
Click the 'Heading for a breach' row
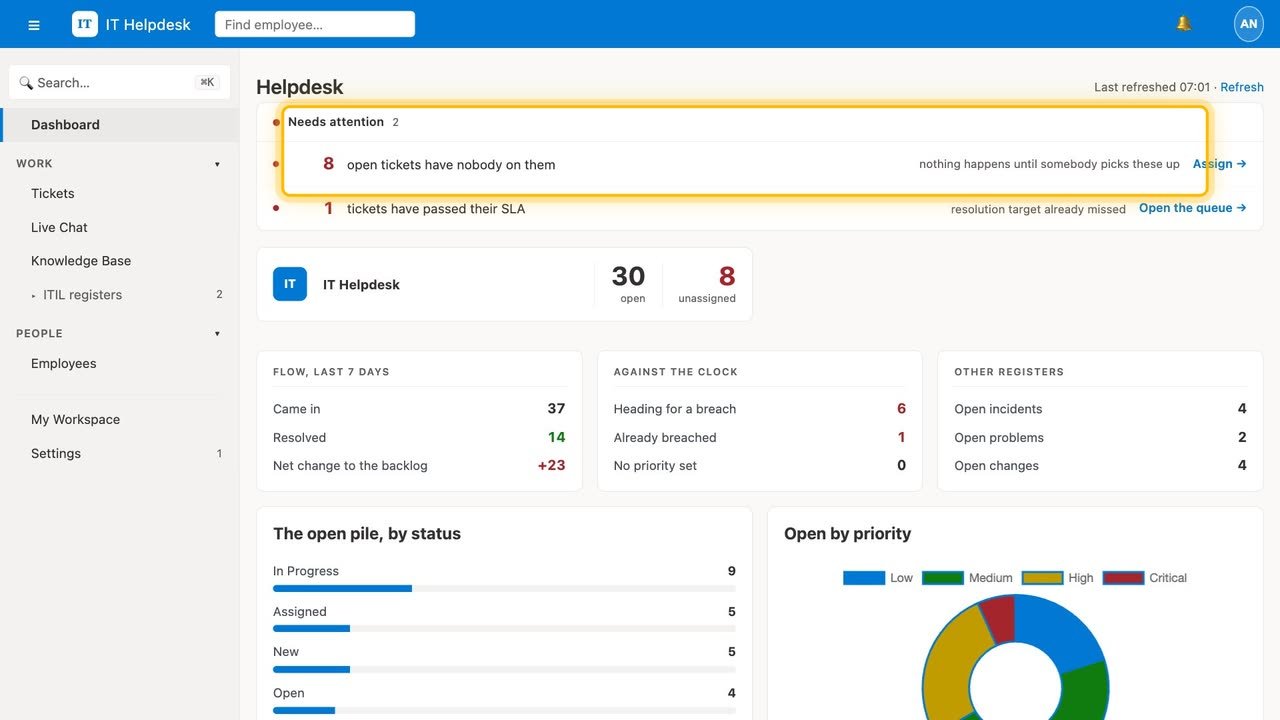(759, 409)
